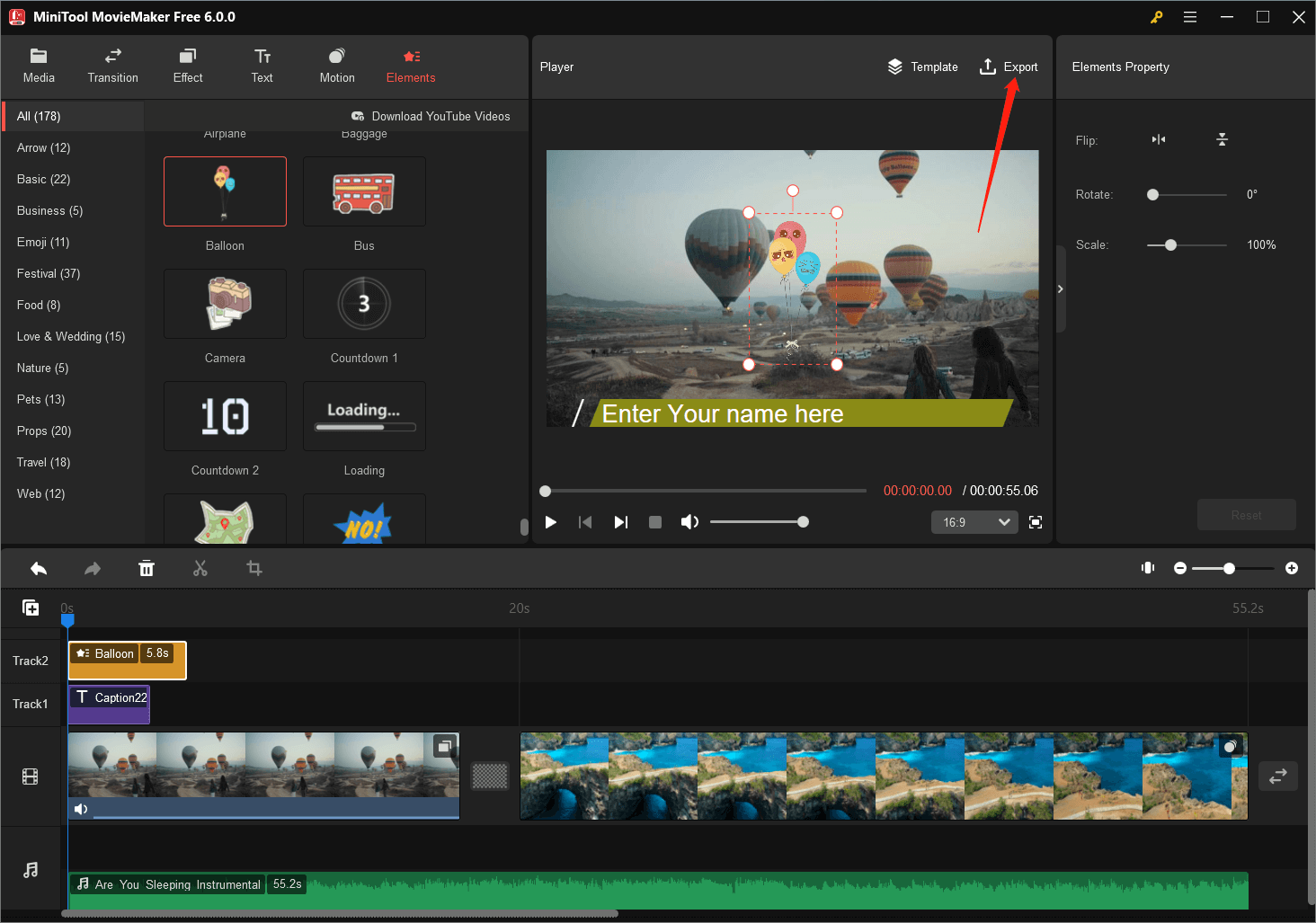The image size is (1316, 923).
Task: Click the transition slot between the video clips
Action: coord(490,776)
